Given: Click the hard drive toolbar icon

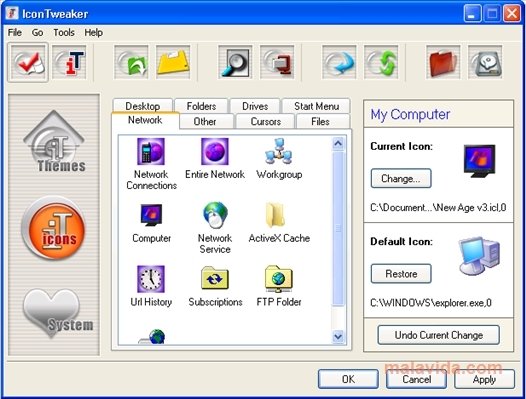Looking at the screenshot, I should click(x=485, y=62).
